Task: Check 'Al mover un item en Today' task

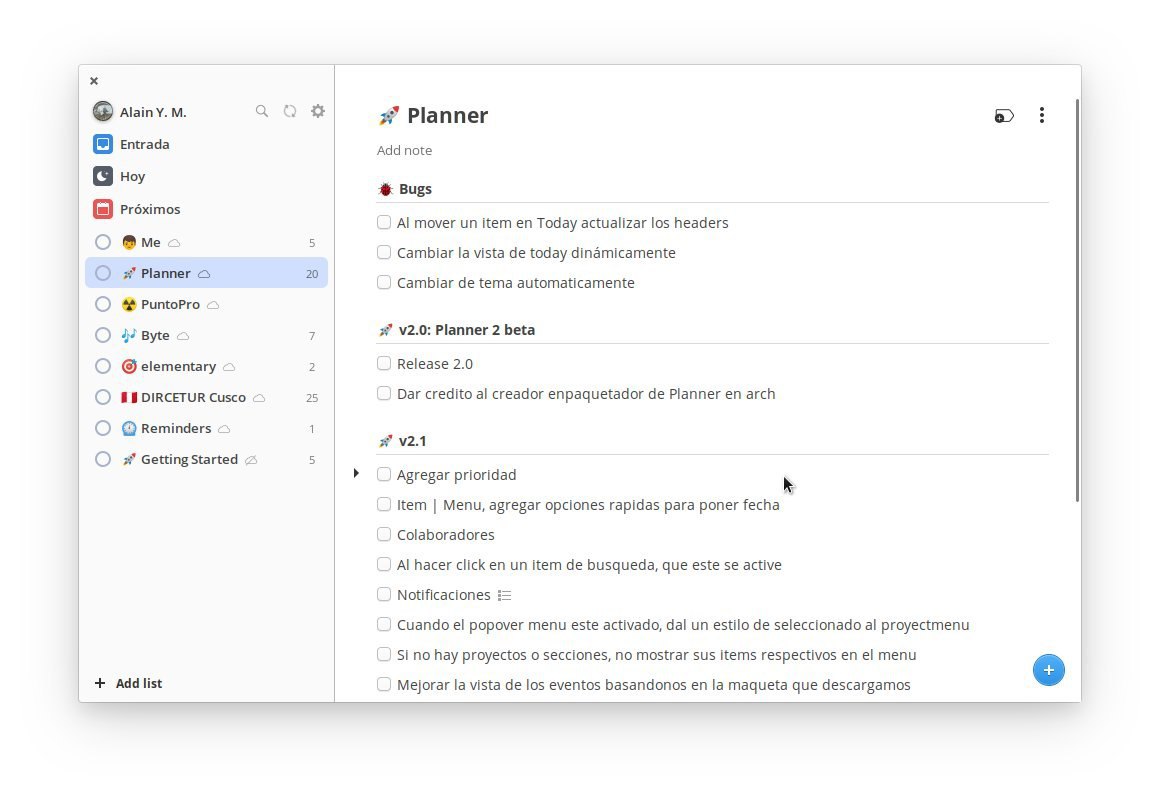Action: point(383,222)
